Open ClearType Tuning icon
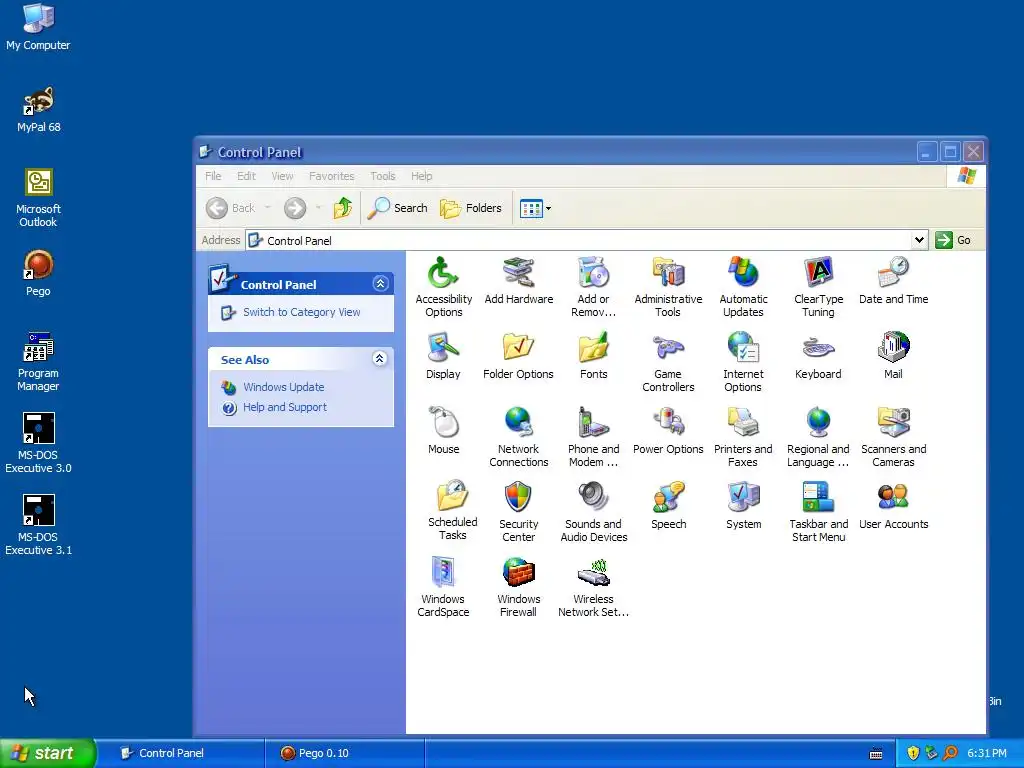The width and height of the screenshot is (1024, 768). pos(818,273)
